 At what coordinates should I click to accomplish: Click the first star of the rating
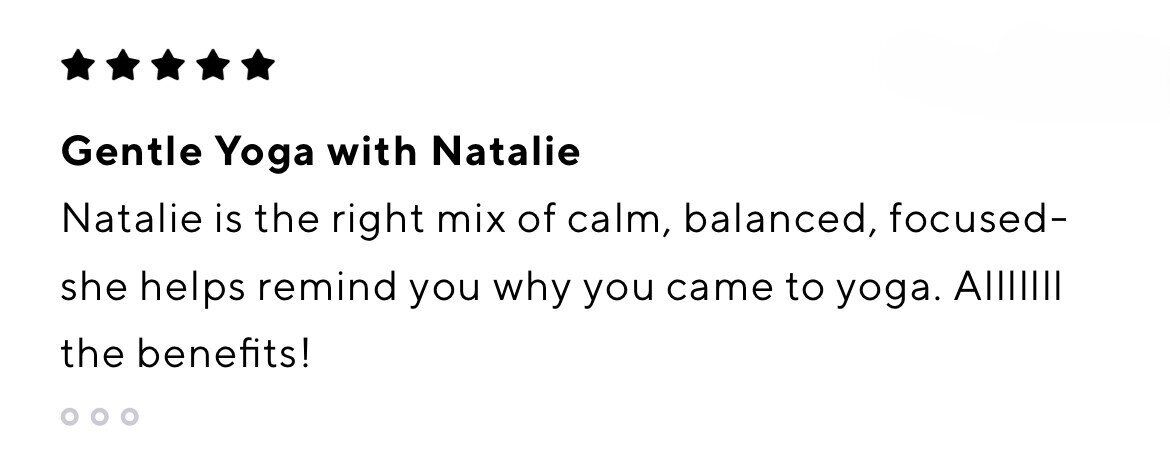(78, 65)
